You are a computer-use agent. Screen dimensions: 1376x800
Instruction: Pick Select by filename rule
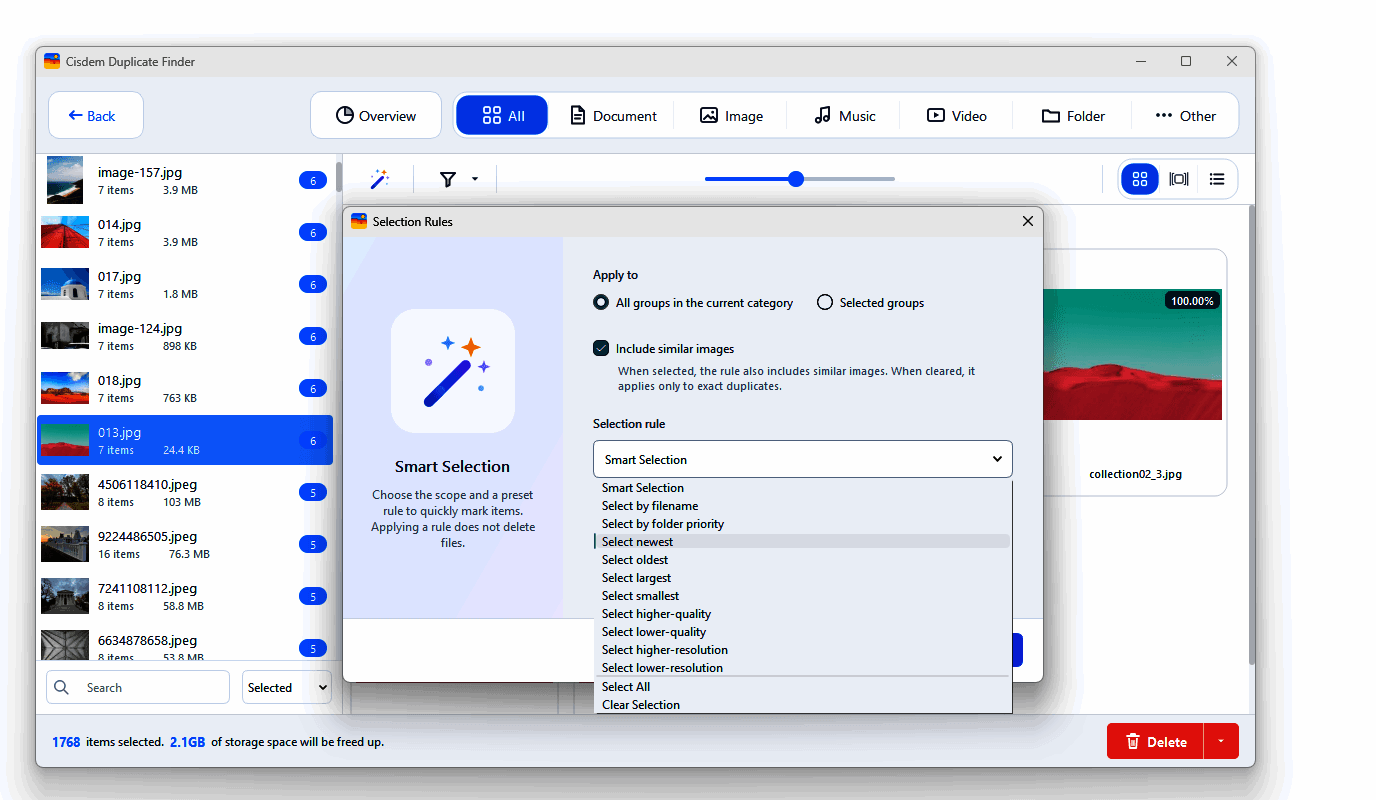(802, 506)
